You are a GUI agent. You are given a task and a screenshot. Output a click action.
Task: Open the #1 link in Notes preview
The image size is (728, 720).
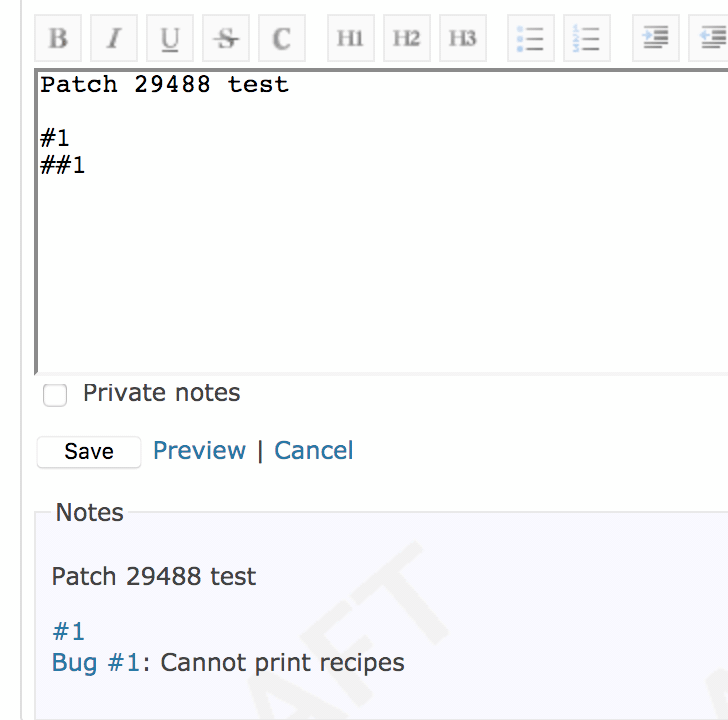69,632
